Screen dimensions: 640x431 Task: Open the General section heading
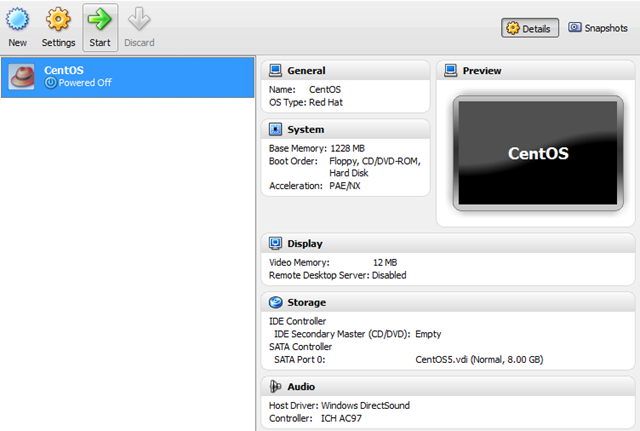pos(306,71)
